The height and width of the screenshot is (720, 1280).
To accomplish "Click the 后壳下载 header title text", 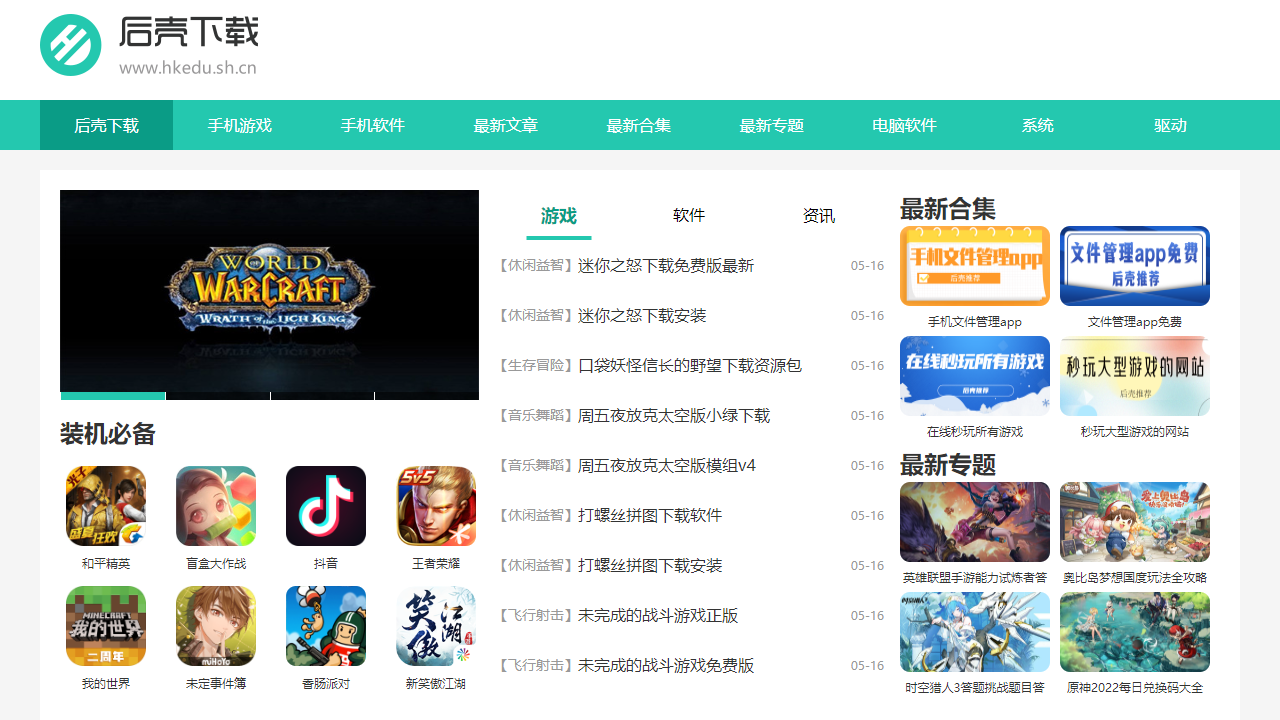I will [189, 31].
